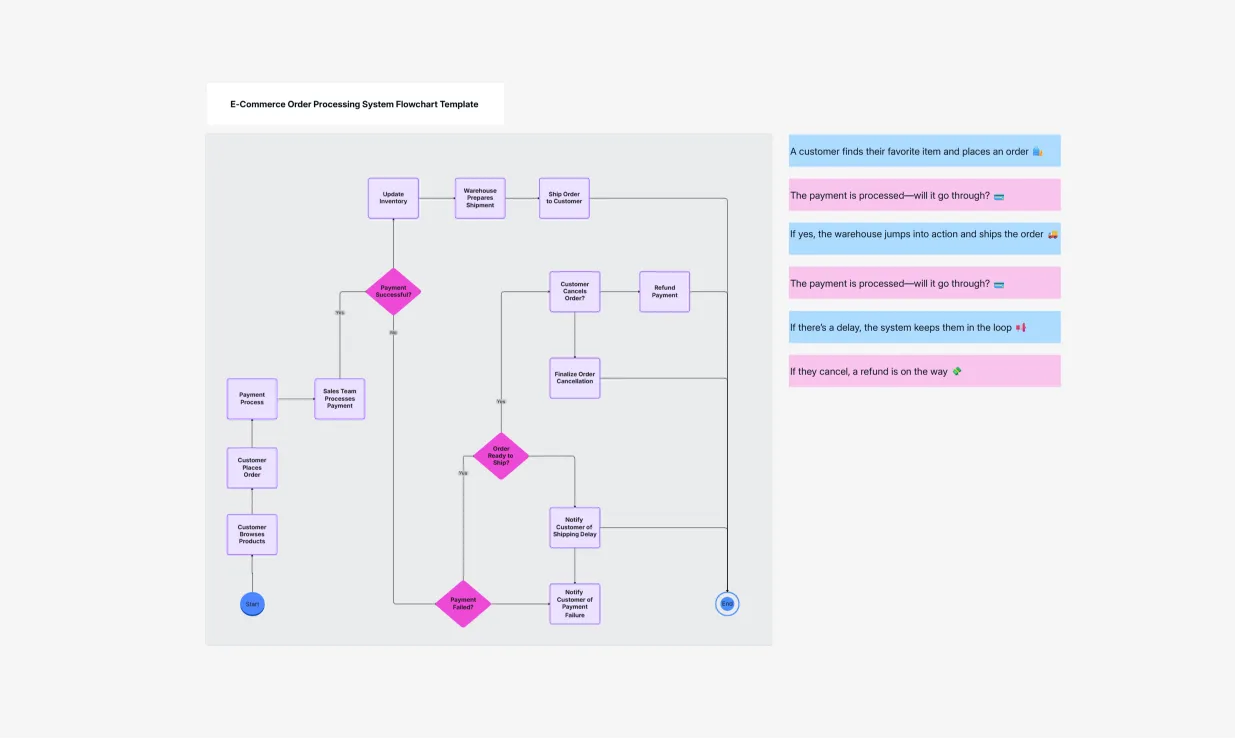Click the Customer Cancels Order? box
This screenshot has height=739, width=1235.
coord(575,291)
